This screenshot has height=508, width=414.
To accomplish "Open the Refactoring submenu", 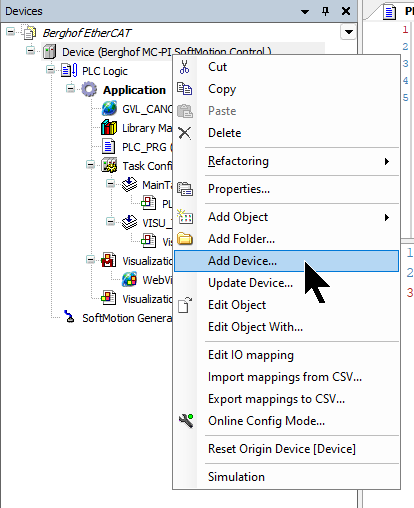I will [287, 161].
